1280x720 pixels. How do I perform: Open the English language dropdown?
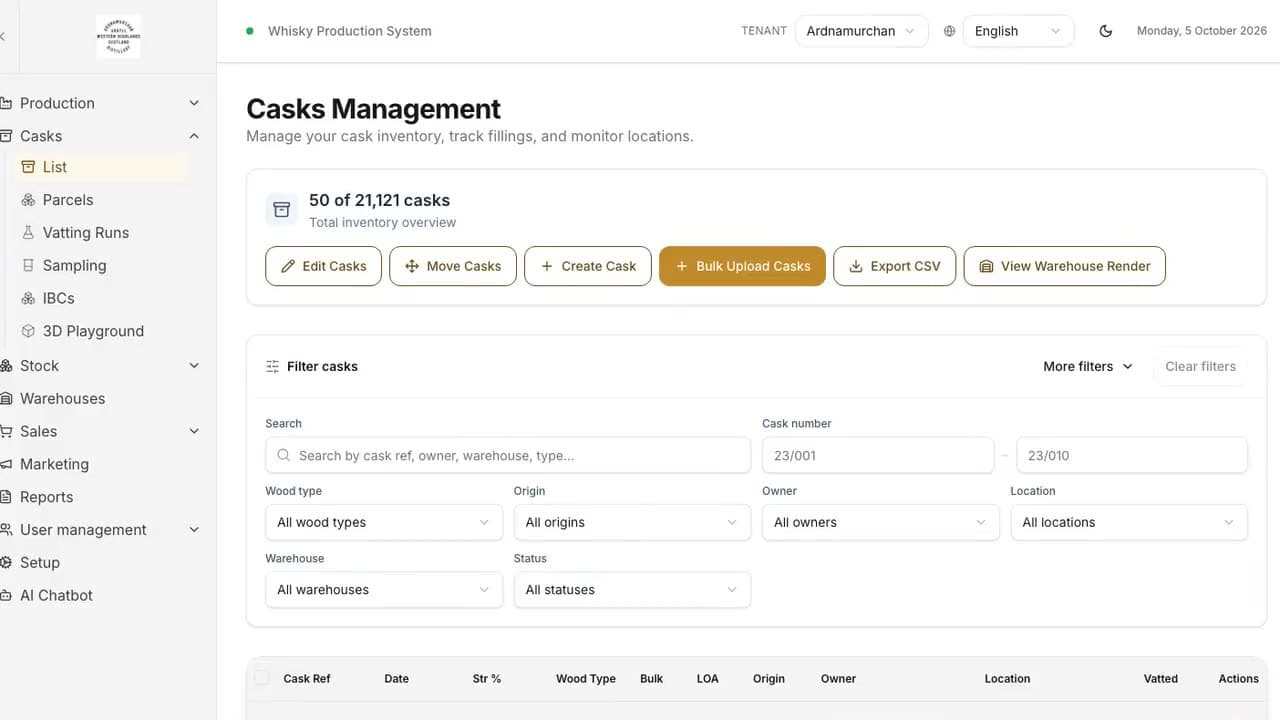1018,31
